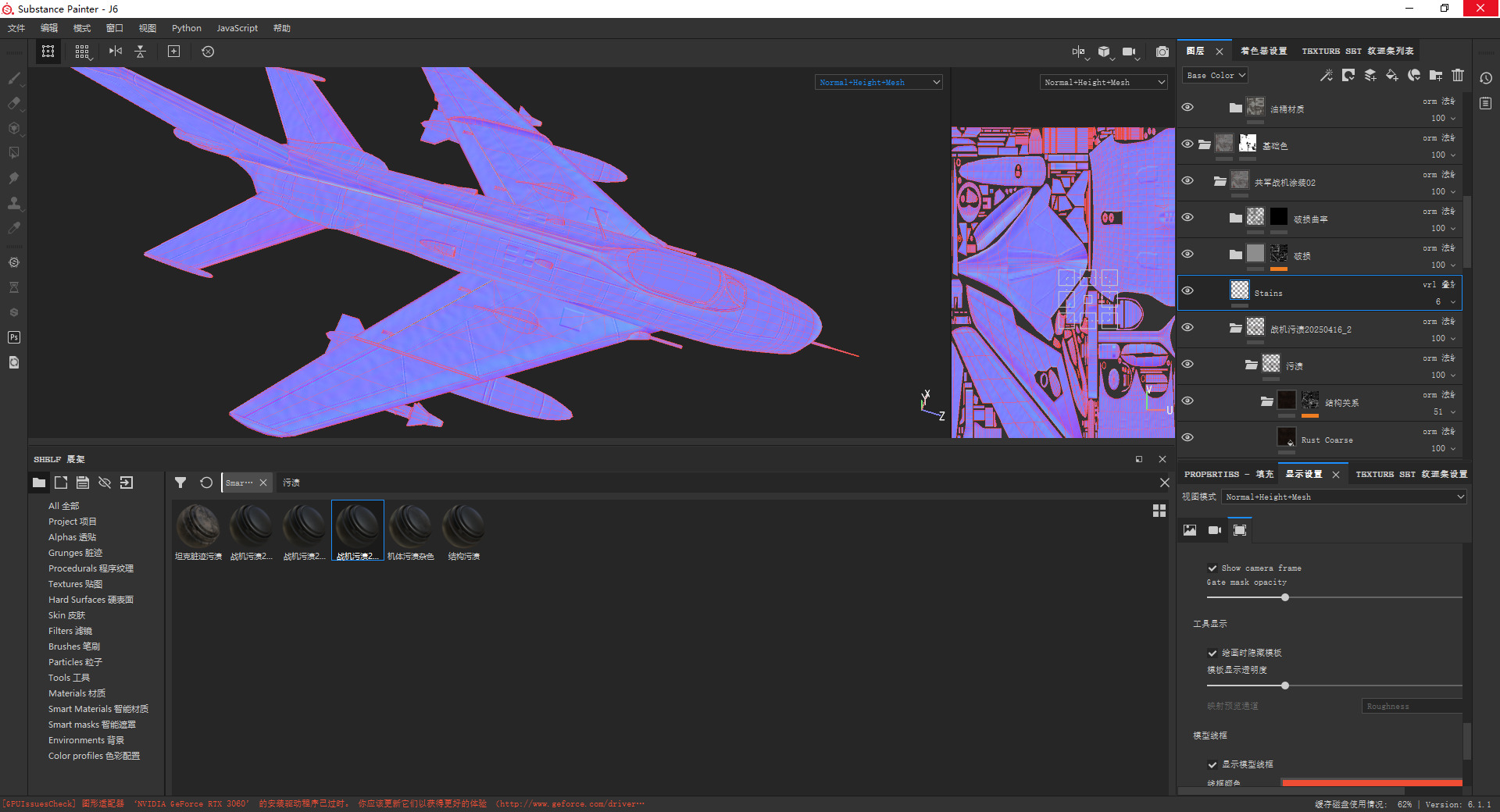Open the Roughness channel dropdown

coord(1412,707)
